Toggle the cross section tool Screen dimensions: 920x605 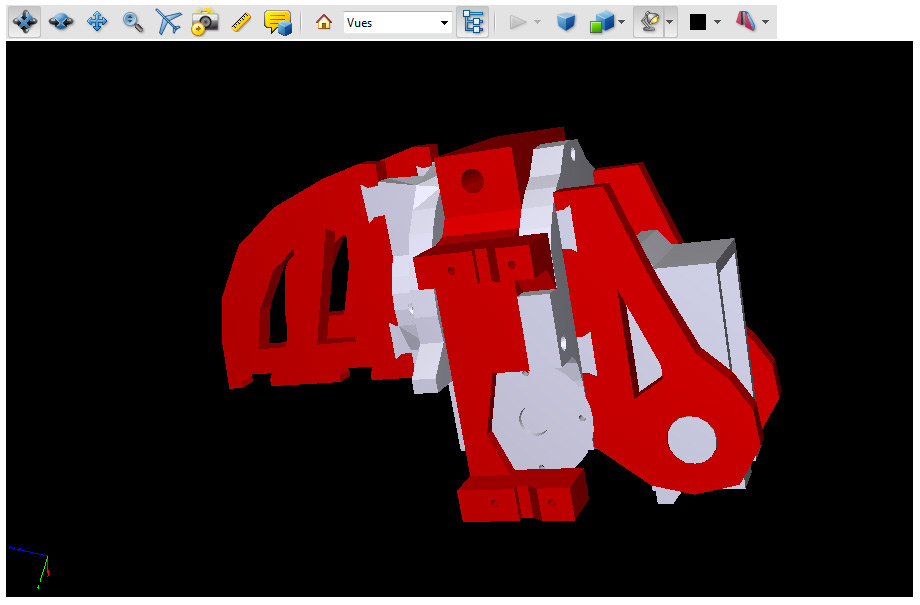[x=746, y=22]
